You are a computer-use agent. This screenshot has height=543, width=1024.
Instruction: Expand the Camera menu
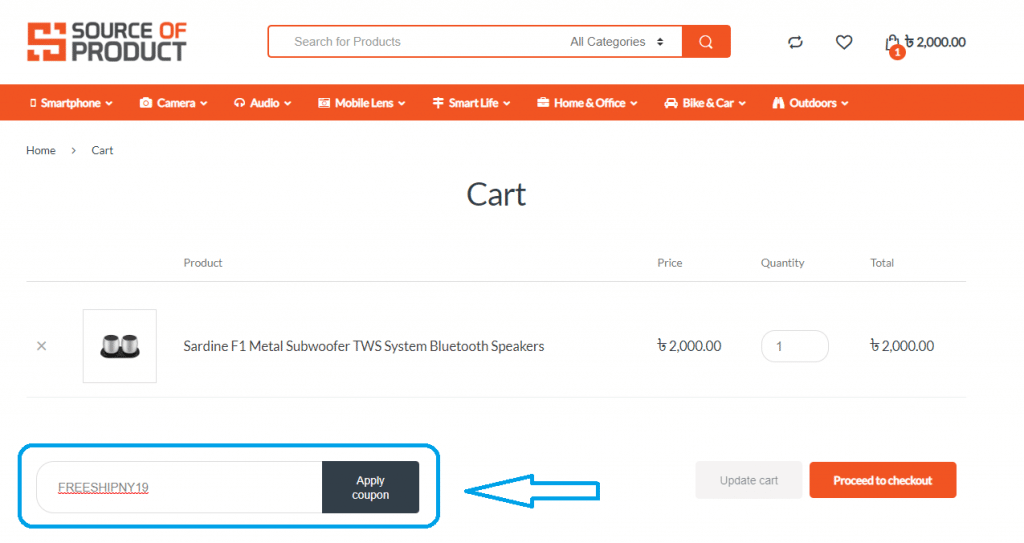[174, 103]
